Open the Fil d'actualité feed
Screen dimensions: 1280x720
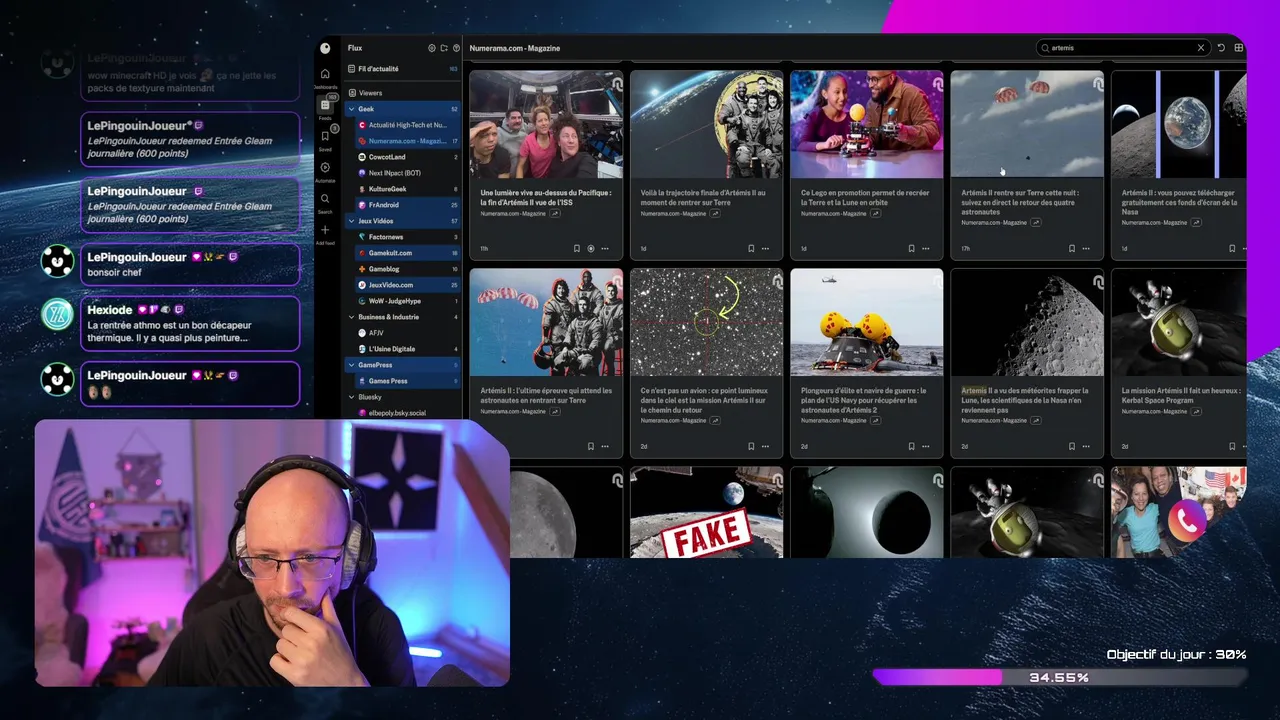point(403,69)
